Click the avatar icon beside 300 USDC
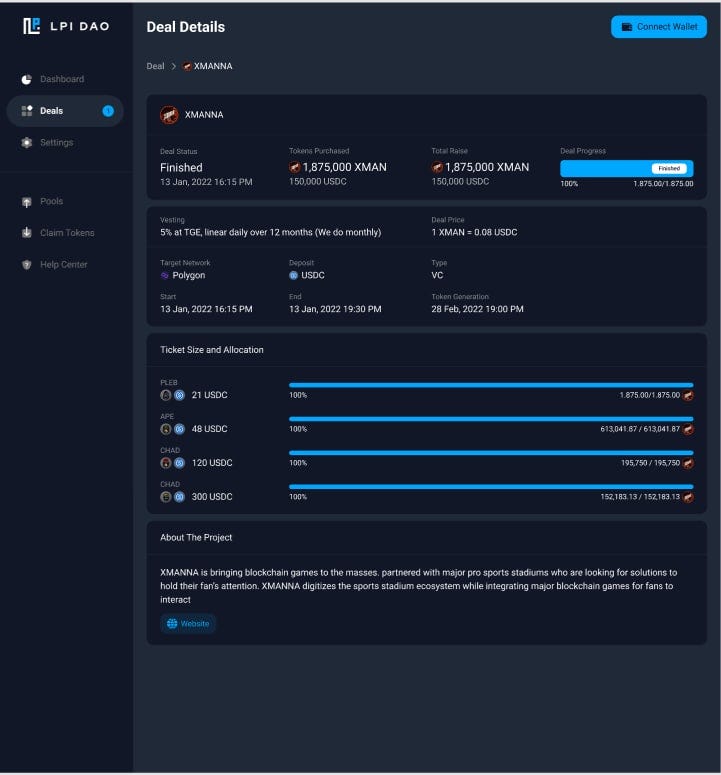The height and width of the screenshot is (775, 721). pyautogui.click(x=166, y=497)
